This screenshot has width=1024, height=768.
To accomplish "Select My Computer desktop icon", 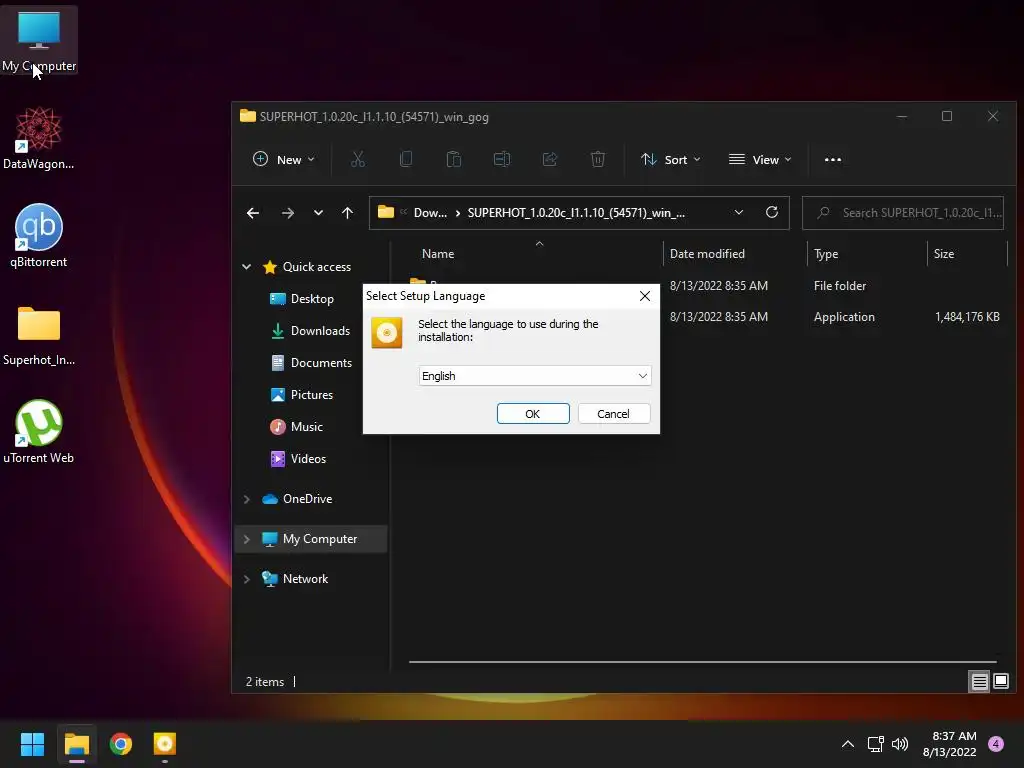I will (x=39, y=40).
